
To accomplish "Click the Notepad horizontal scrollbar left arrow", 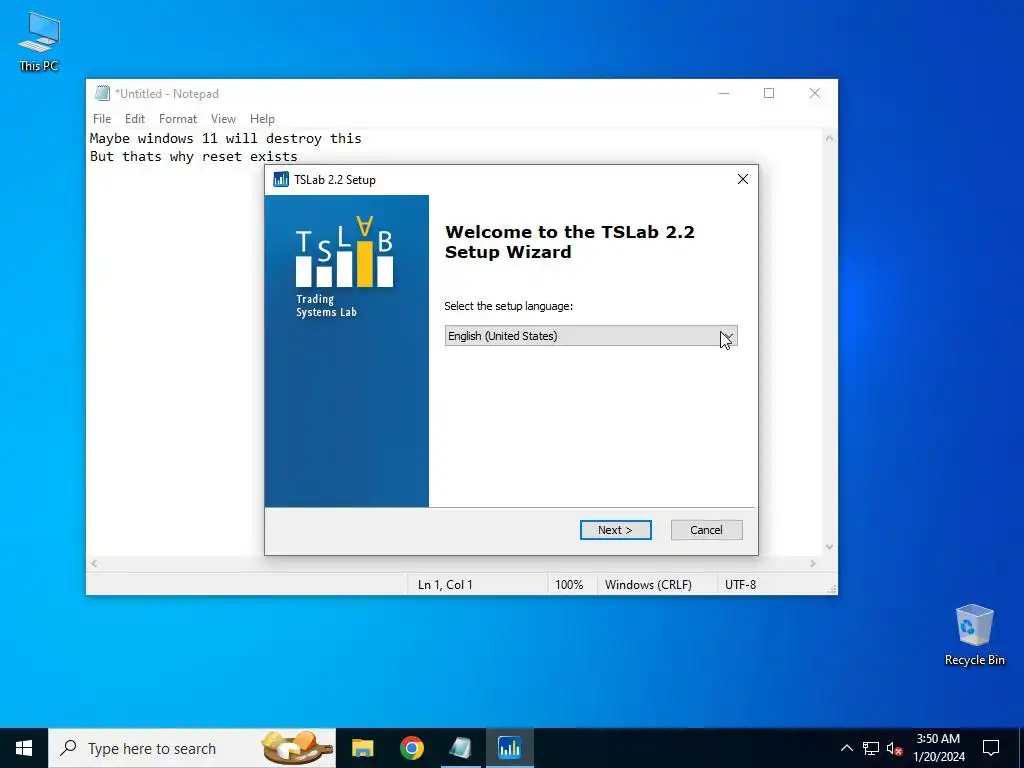I will (x=95, y=563).
